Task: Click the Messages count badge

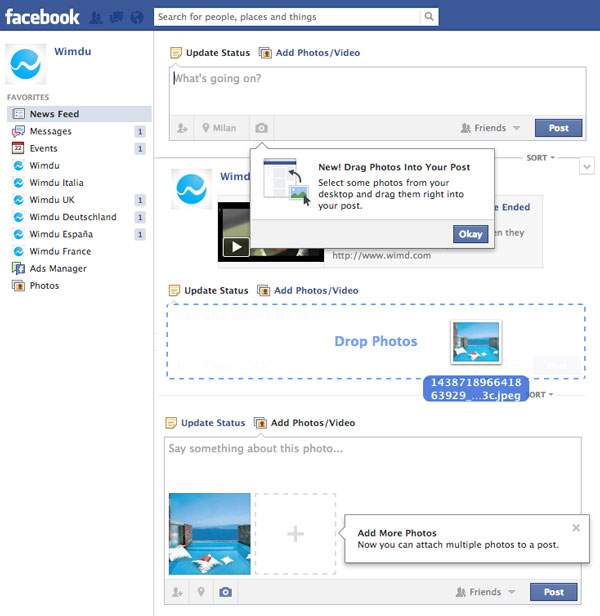Action: (x=140, y=132)
